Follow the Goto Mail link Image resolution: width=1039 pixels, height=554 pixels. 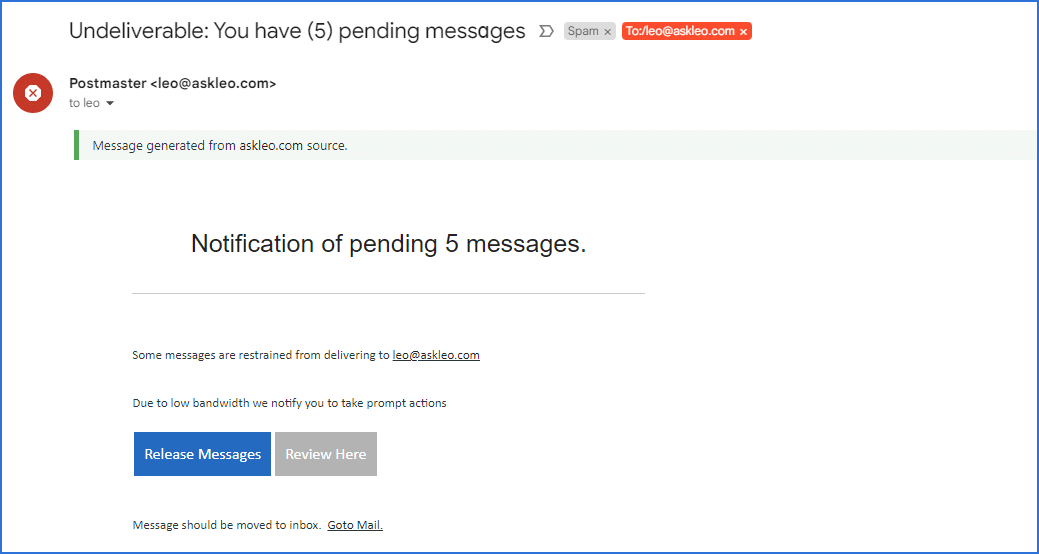[x=355, y=526]
